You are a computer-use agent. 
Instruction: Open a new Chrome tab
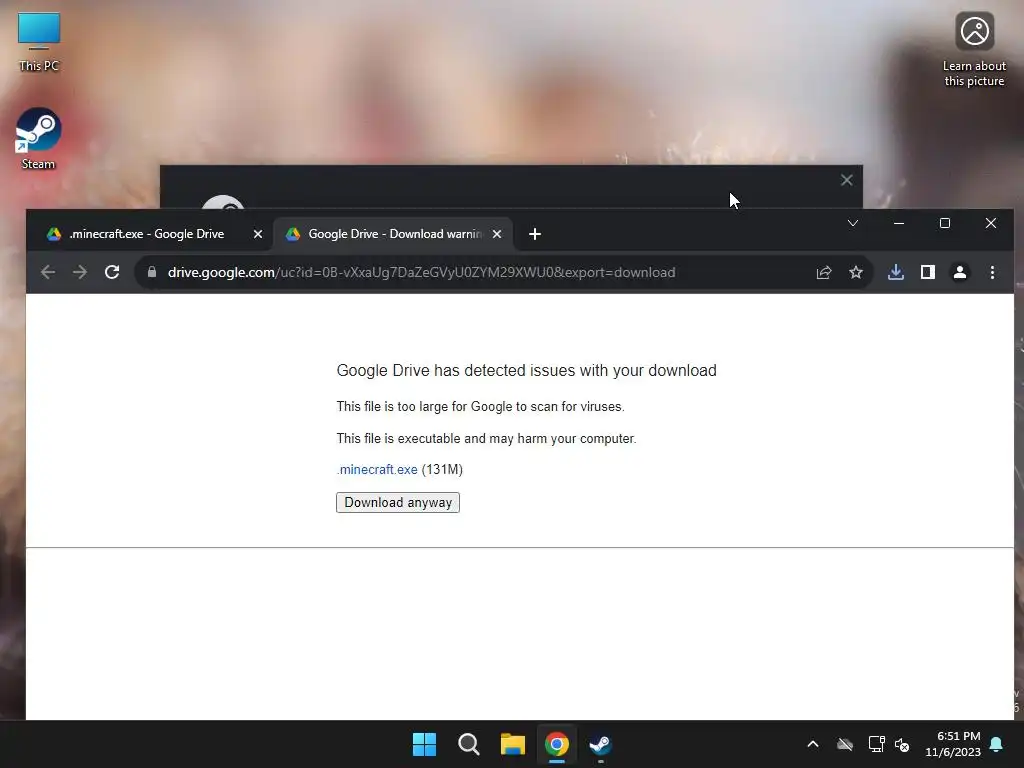(535, 234)
